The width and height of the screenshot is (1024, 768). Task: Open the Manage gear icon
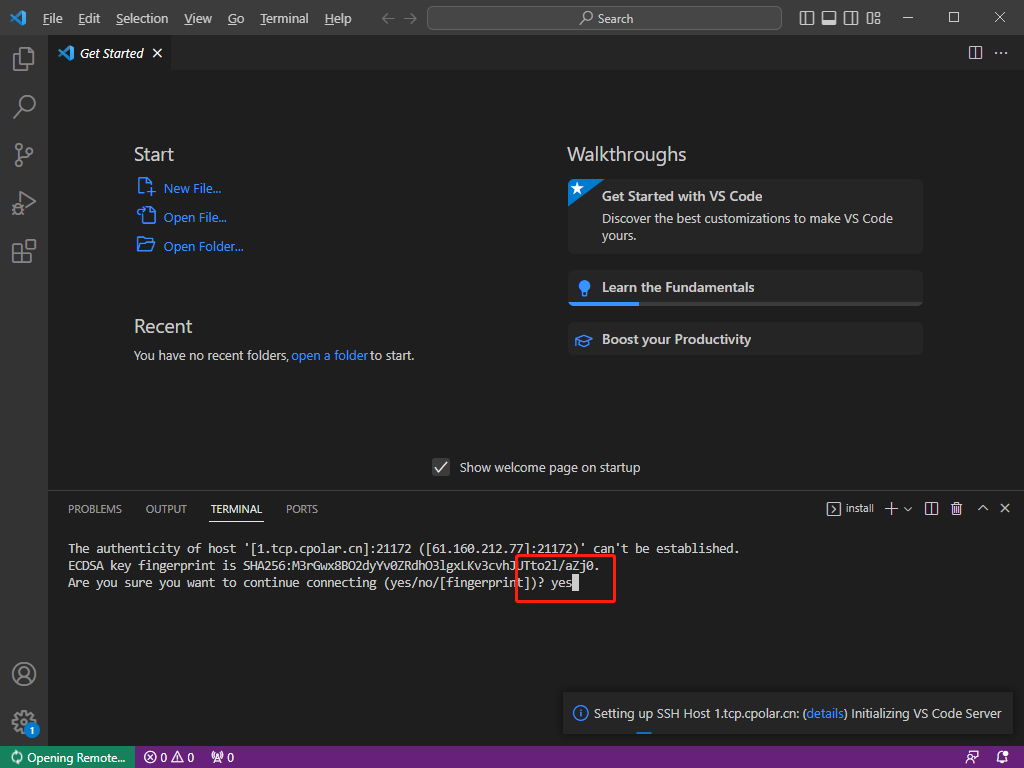coord(24,721)
